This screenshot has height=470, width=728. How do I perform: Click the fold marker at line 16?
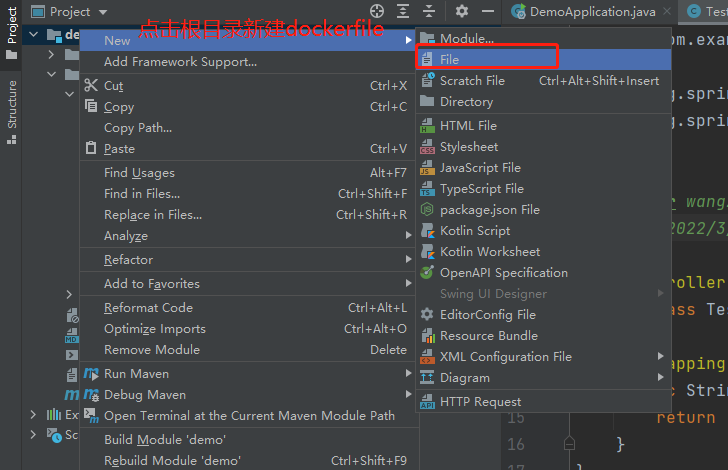pyautogui.click(x=569, y=444)
